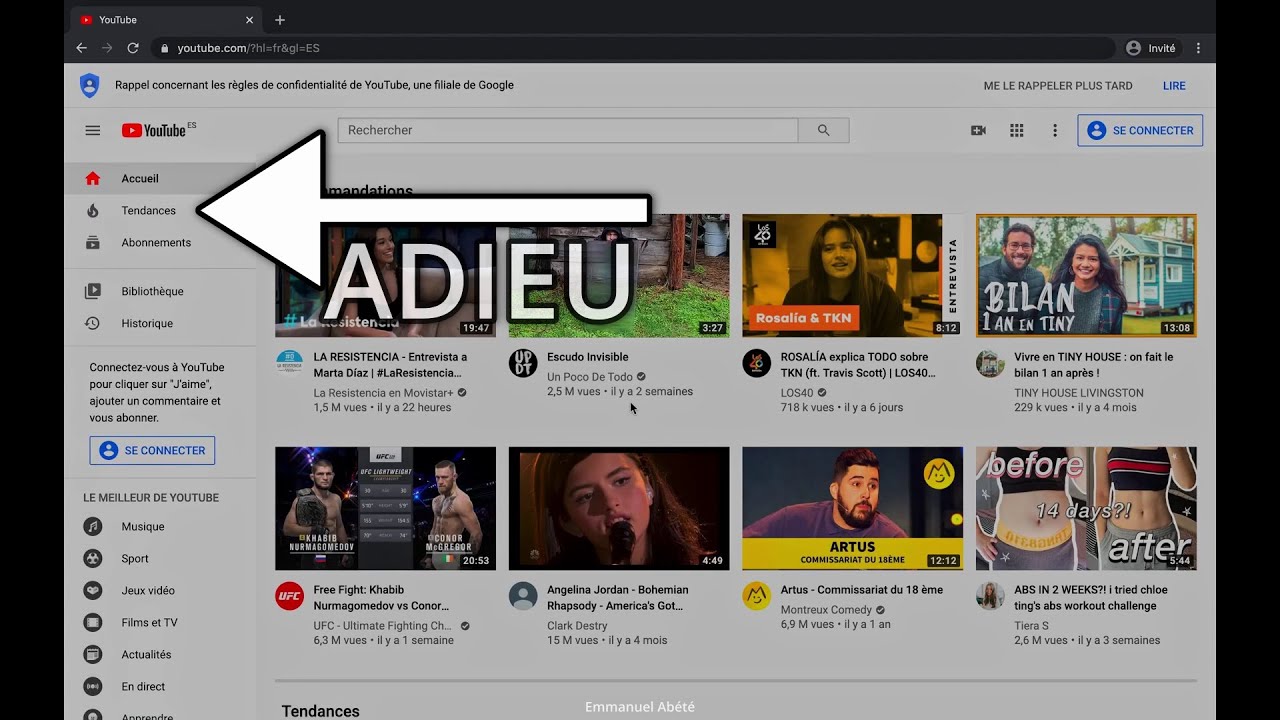1280x720 pixels.
Task: Open Escudo Invisible video title
Action: (x=588, y=357)
